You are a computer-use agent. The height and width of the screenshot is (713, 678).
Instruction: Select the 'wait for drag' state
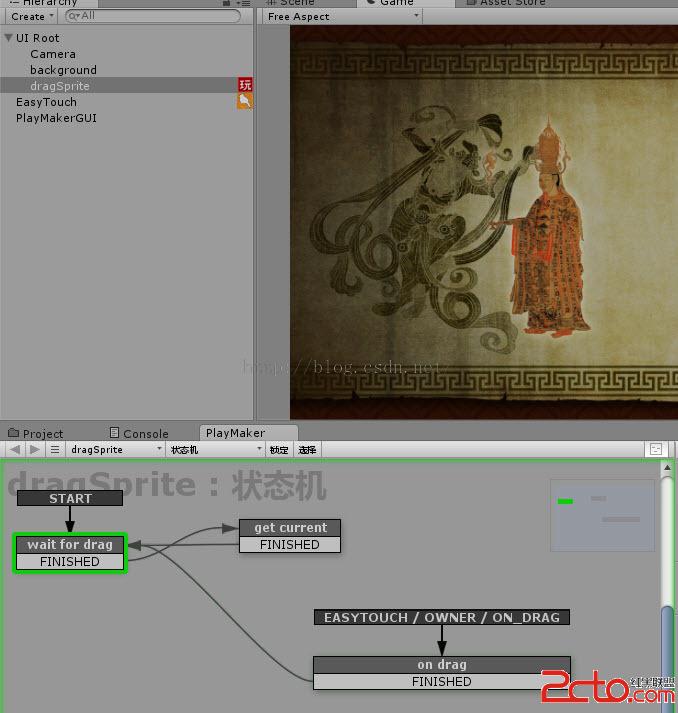point(70,544)
